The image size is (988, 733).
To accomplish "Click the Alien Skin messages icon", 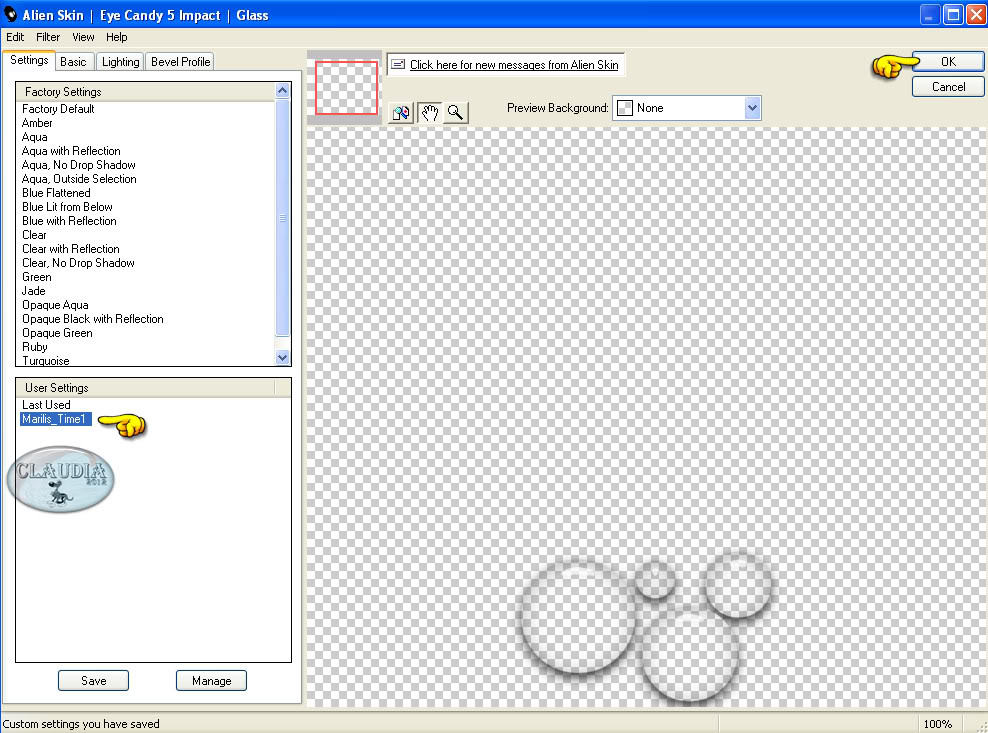I will coord(398,64).
